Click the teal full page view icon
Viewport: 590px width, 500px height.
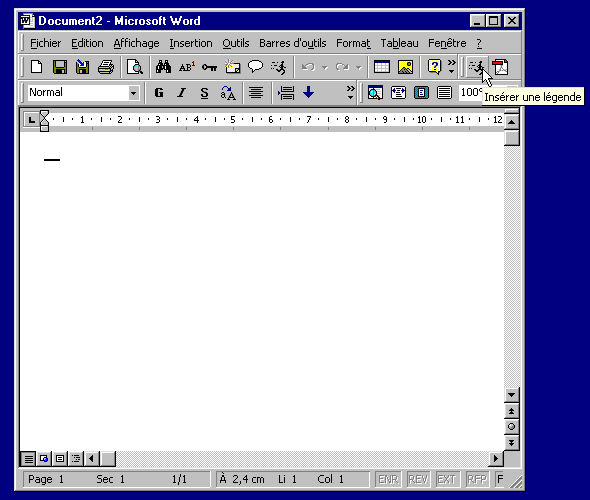point(421,93)
